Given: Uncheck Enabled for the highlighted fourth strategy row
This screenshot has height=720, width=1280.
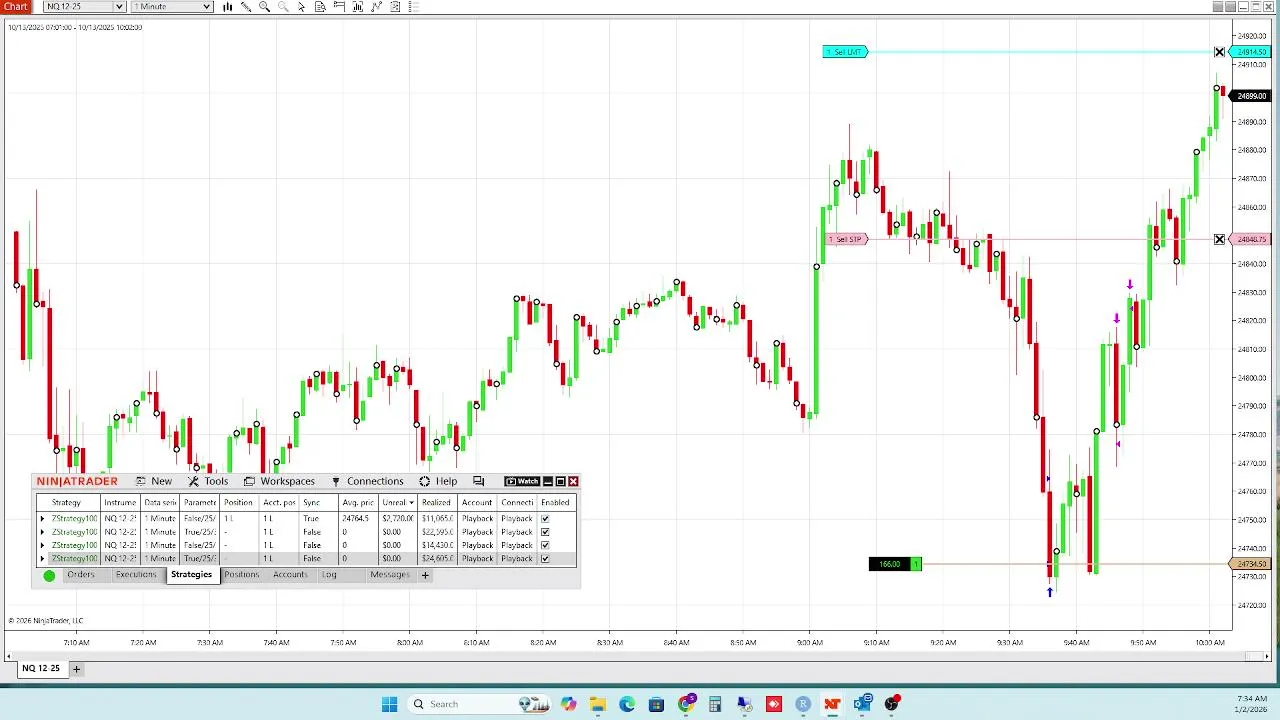Looking at the screenshot, I should (545, 558).
